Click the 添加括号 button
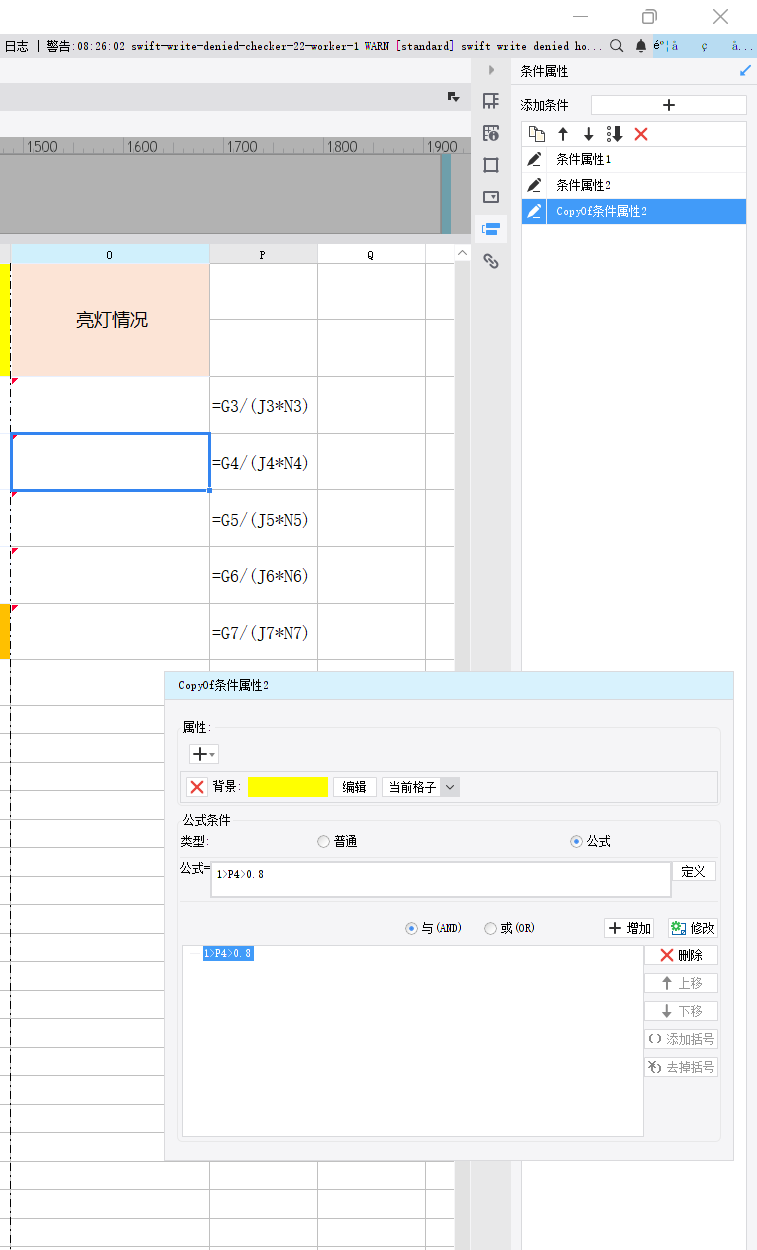 coord(681,1039)
